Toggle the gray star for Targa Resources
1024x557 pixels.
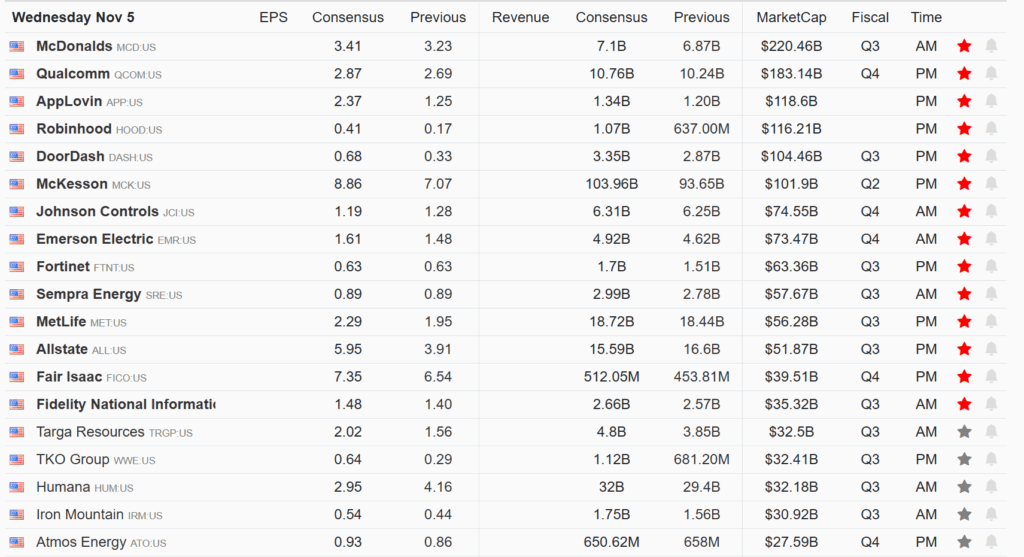click(964, 432)
